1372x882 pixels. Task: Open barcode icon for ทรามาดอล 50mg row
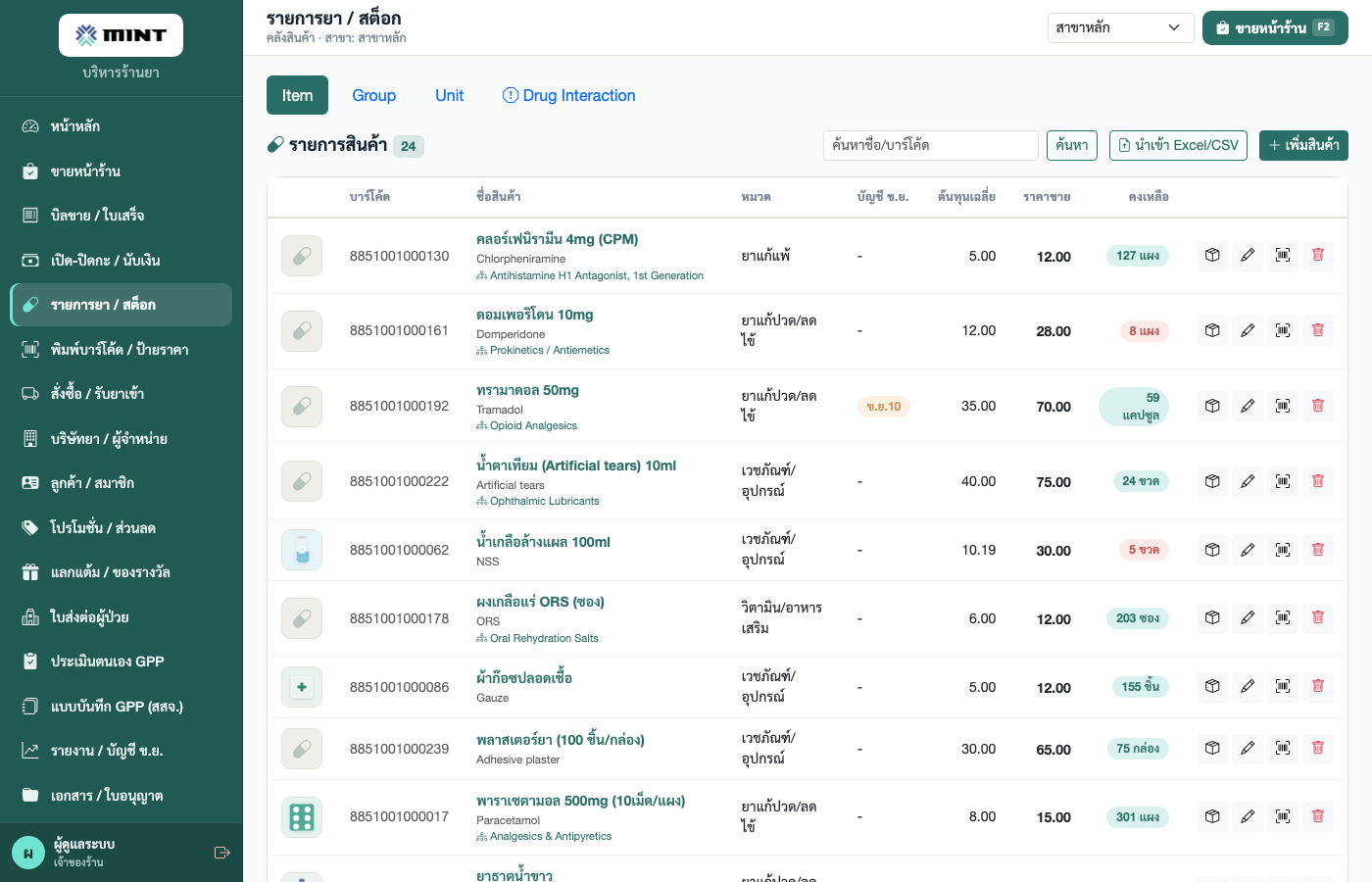[1283, 407]
